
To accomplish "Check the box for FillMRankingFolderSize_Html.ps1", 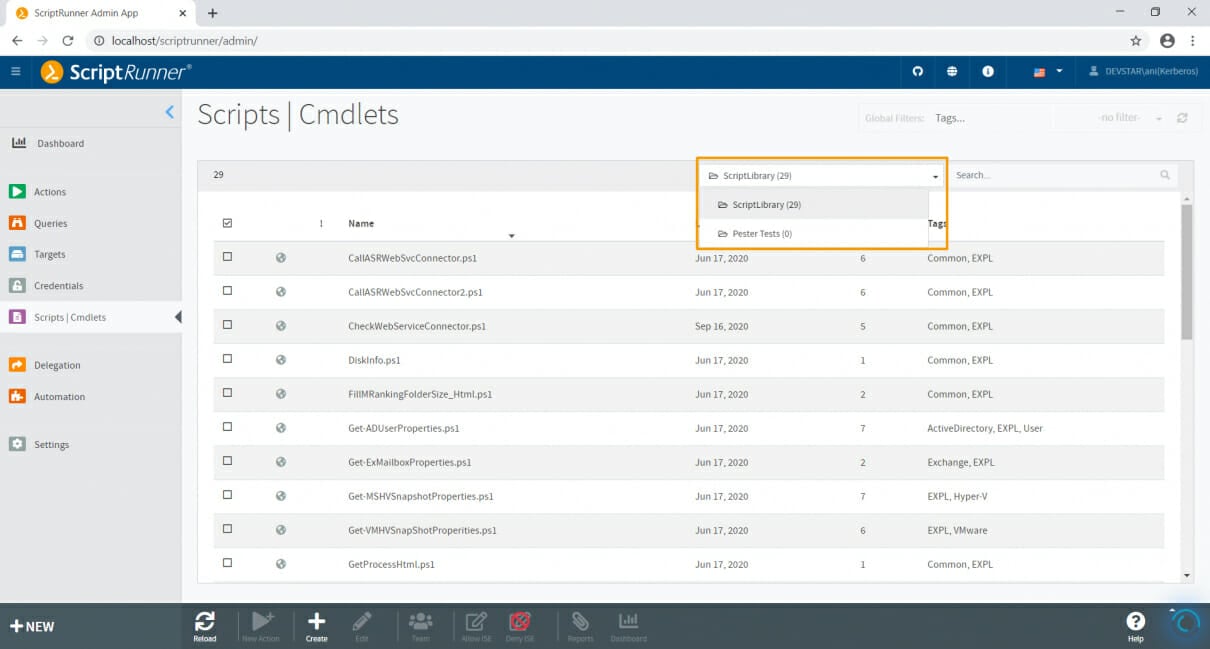I will click(227, 393).
